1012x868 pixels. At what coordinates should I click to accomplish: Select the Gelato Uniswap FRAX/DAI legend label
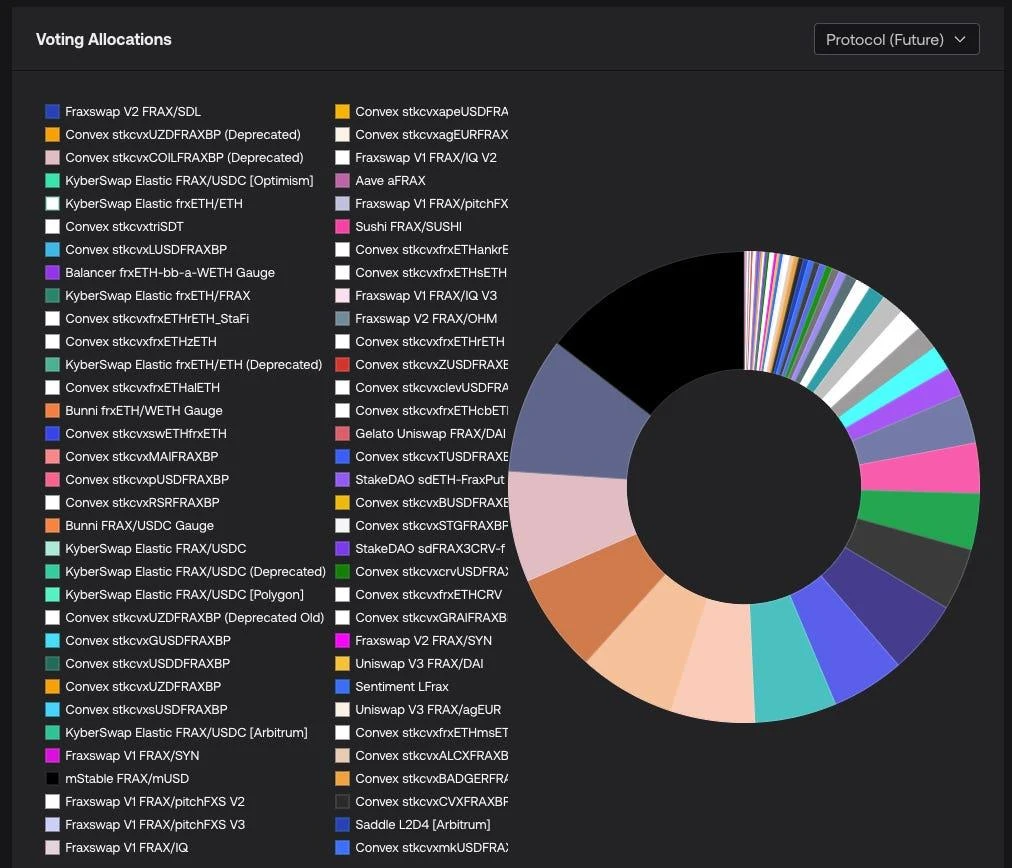(431, 434)
